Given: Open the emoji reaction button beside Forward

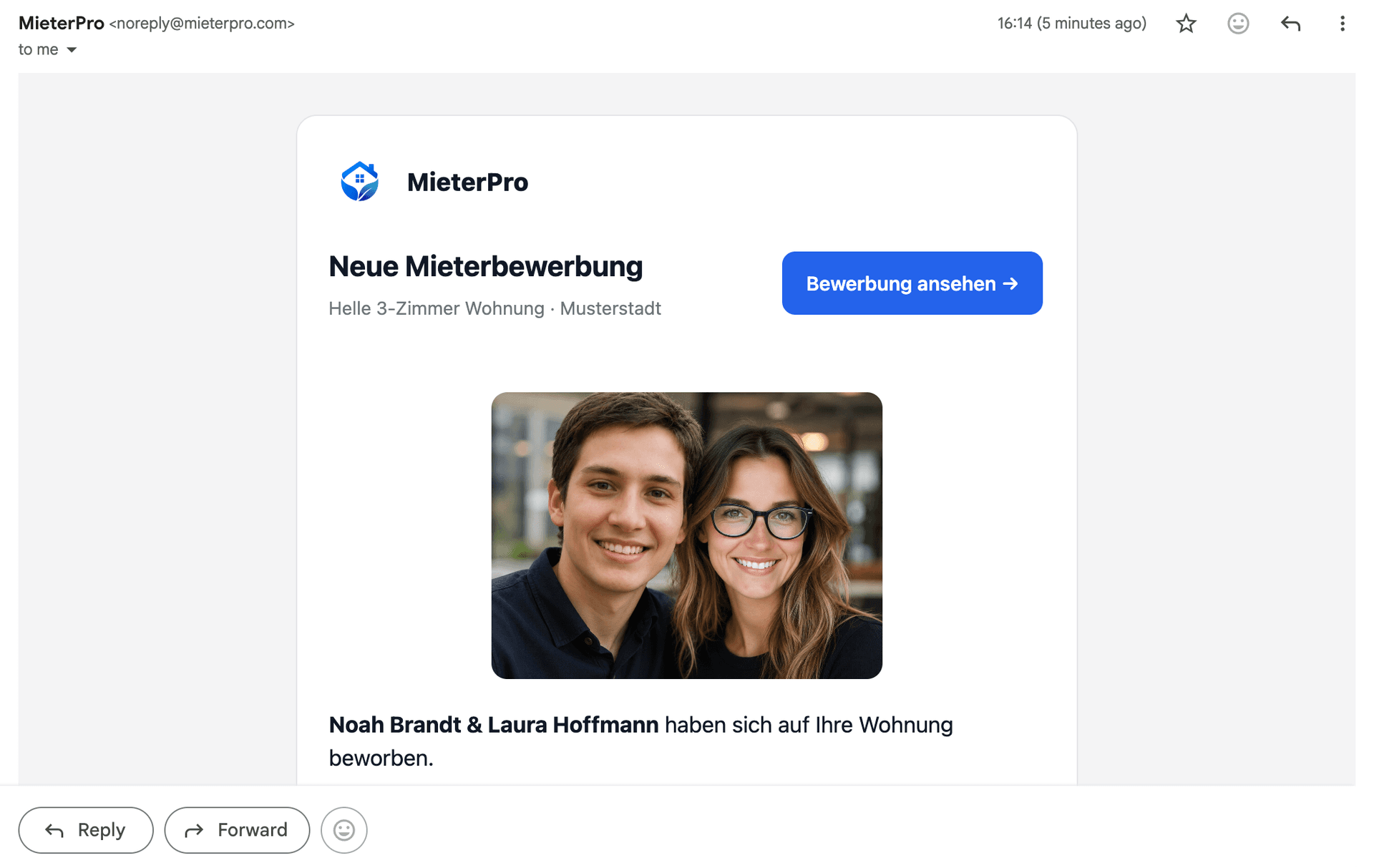Looking at the screenshot, I should pyautogui.click(x=344, y=830).
